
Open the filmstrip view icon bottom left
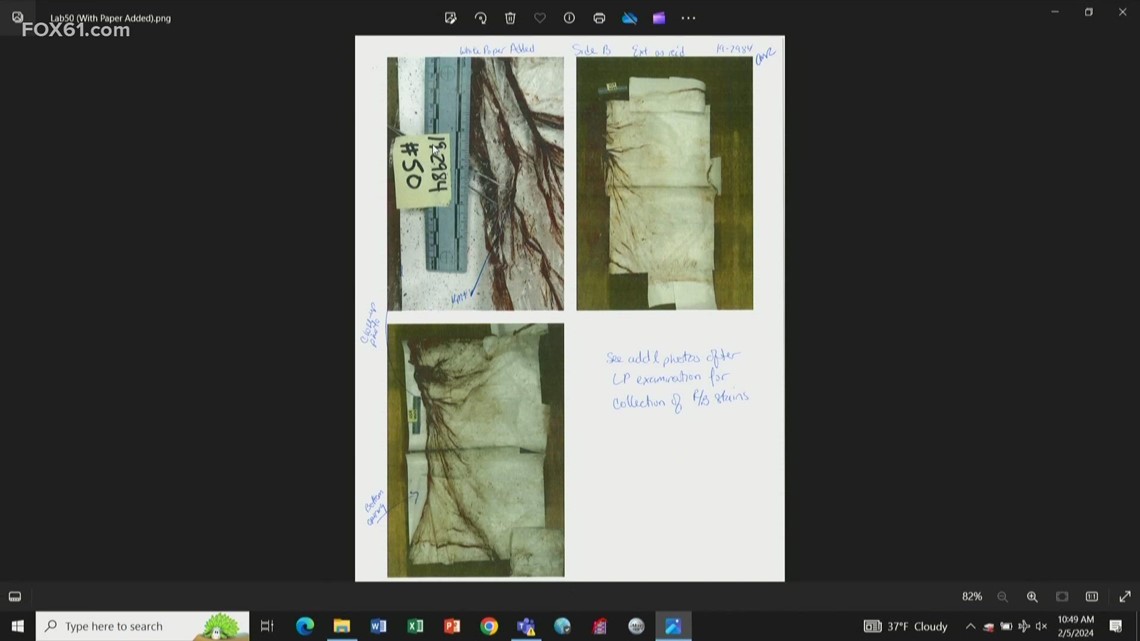[14, 596]
